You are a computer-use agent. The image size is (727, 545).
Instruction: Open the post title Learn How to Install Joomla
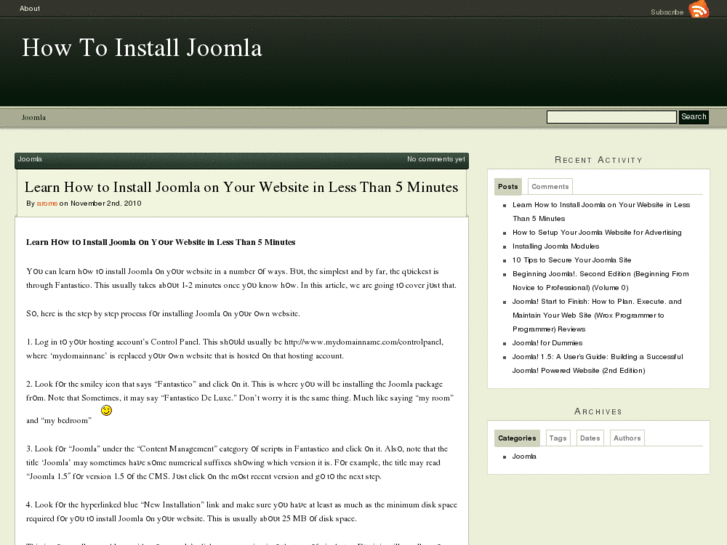click(x=241, y=187)
